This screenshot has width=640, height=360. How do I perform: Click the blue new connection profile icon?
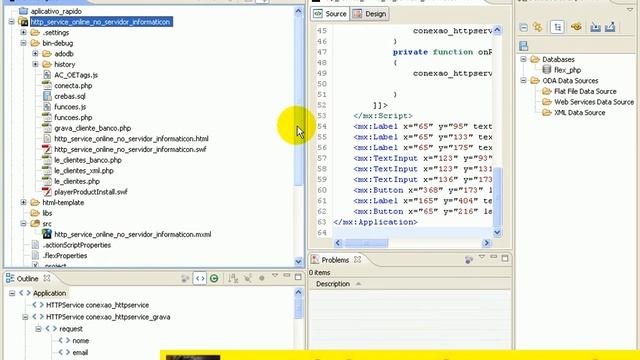pyautogui.click(x=524, y=46)
